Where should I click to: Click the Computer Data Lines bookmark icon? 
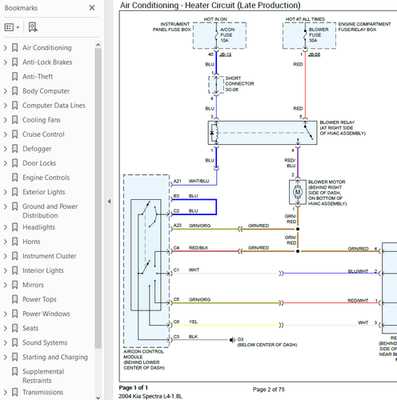click(15, 105)
